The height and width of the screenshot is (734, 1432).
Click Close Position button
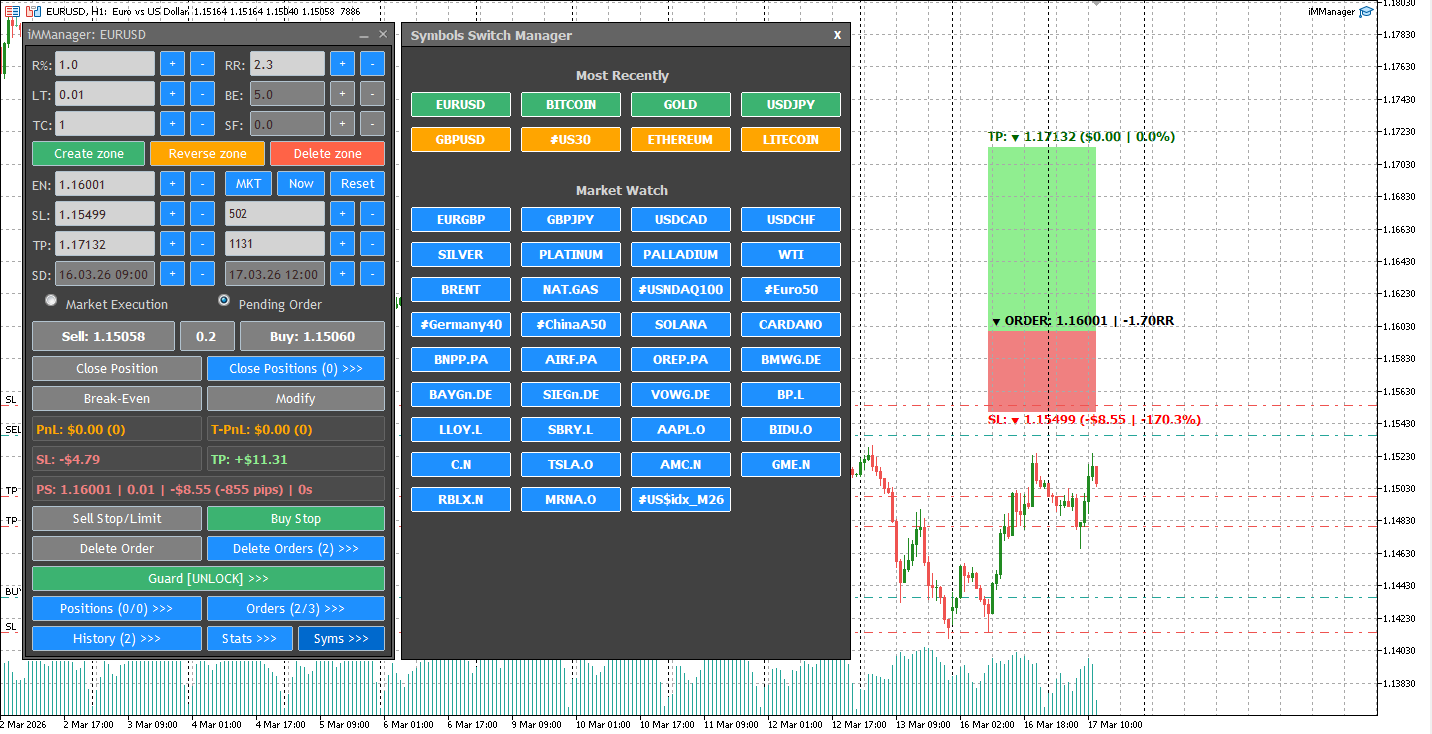click(117, 369)
